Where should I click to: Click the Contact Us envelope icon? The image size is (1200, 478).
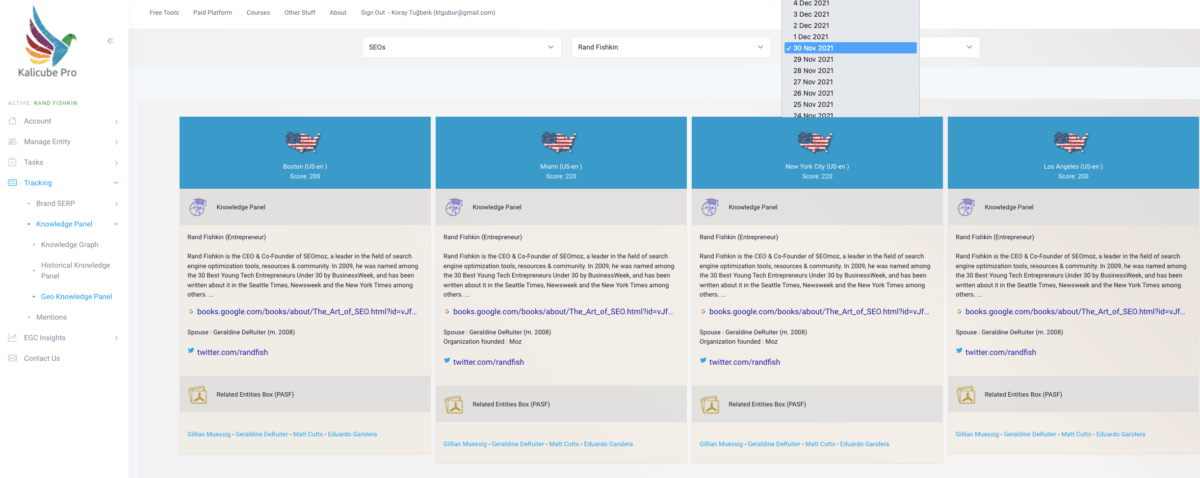tap(13, 358)
